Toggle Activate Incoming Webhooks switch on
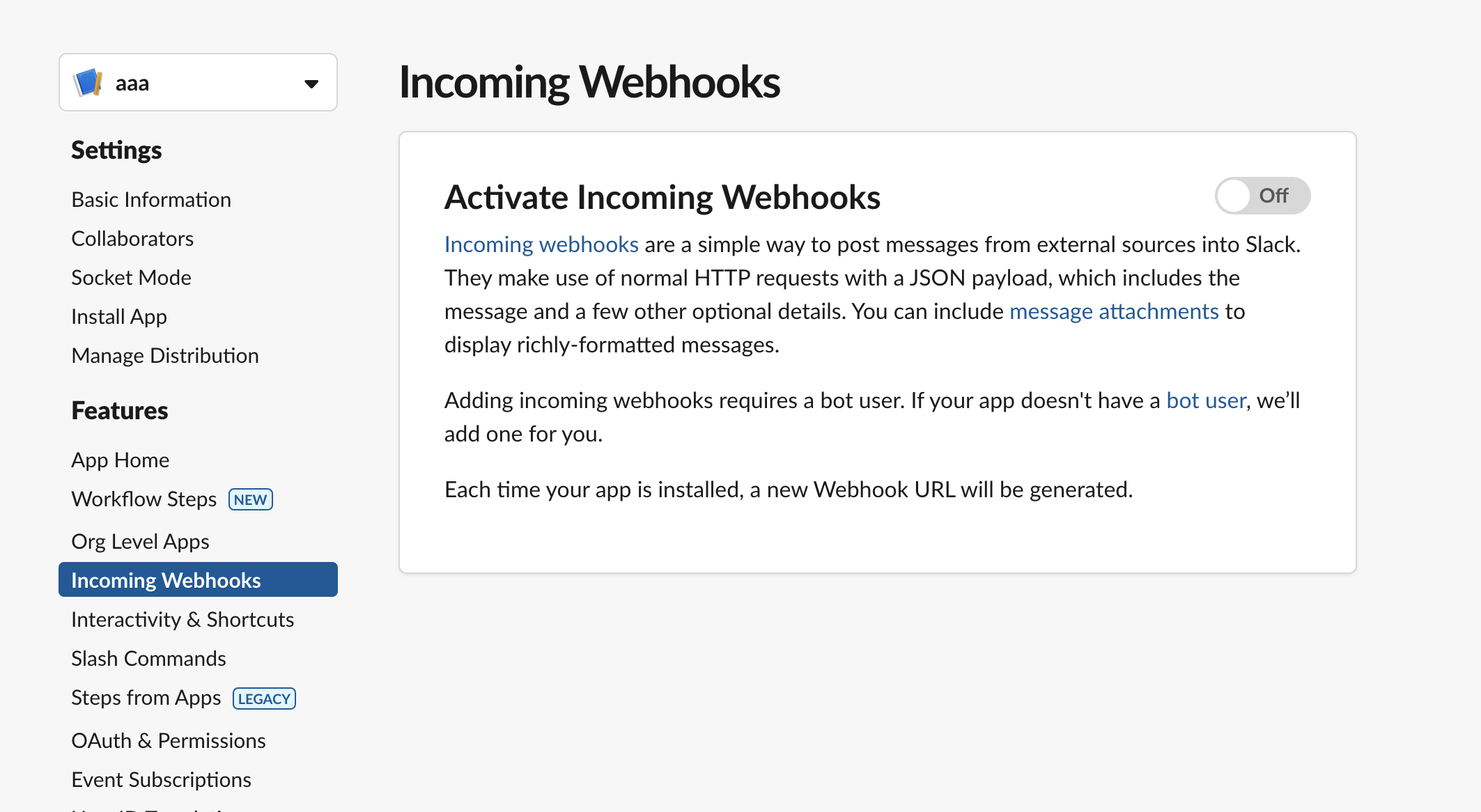The image size is (1481, 812). pos(1262,196)
